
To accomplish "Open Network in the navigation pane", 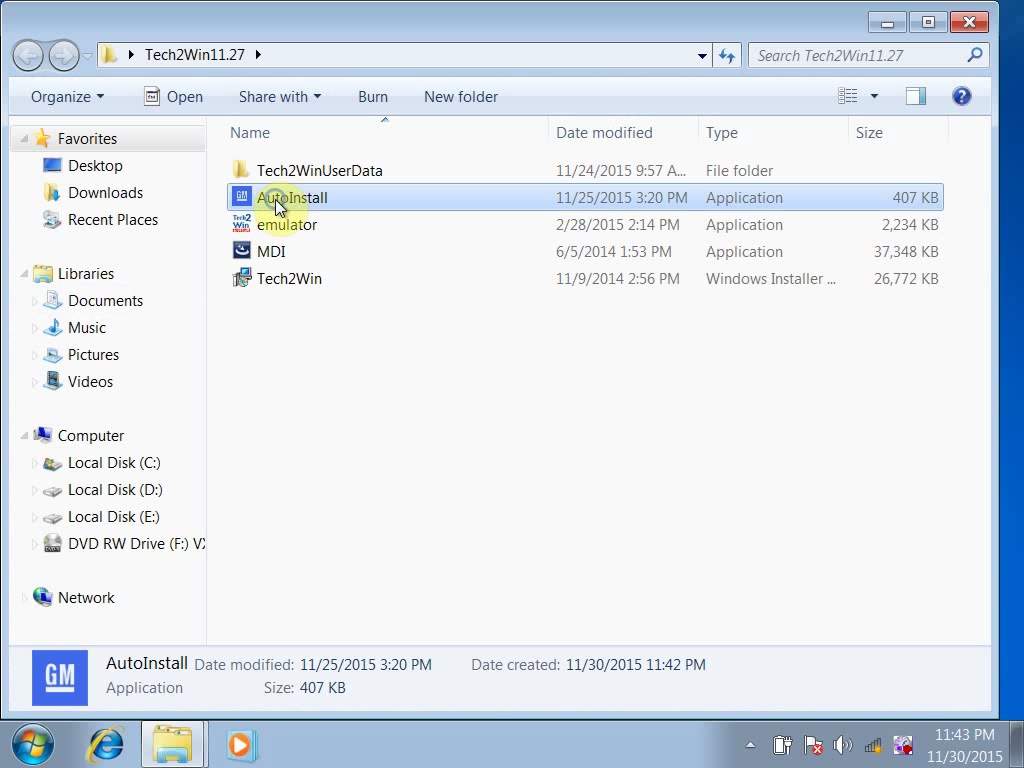I will pyautogui.click(x=86, y=598).
